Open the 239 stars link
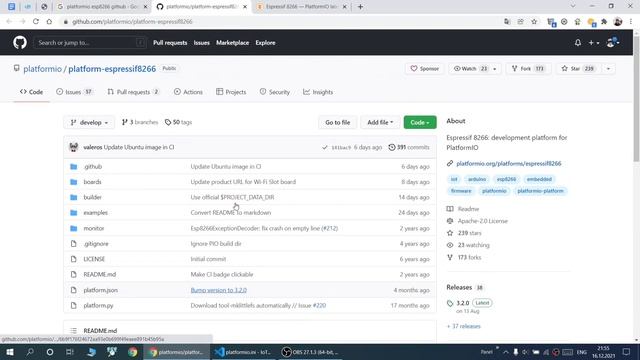Image resolution: width=640 pixels, height=360 pixels. tap(469, 233)
